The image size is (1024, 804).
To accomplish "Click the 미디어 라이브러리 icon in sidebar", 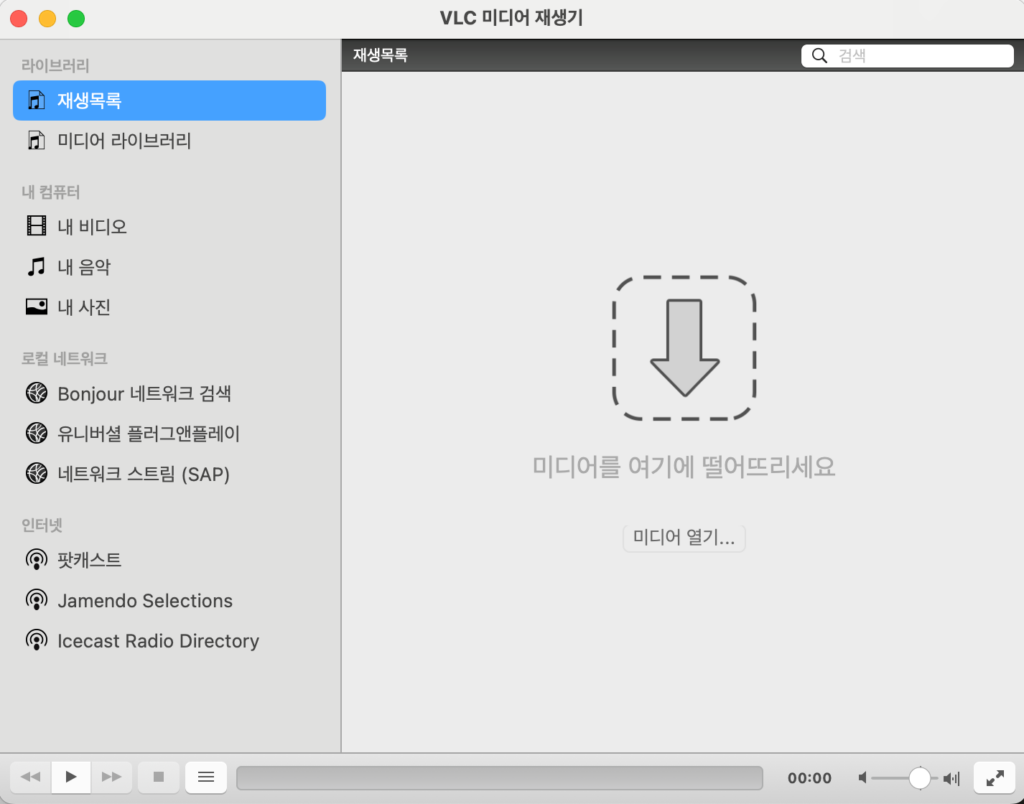I will [36, 140].
